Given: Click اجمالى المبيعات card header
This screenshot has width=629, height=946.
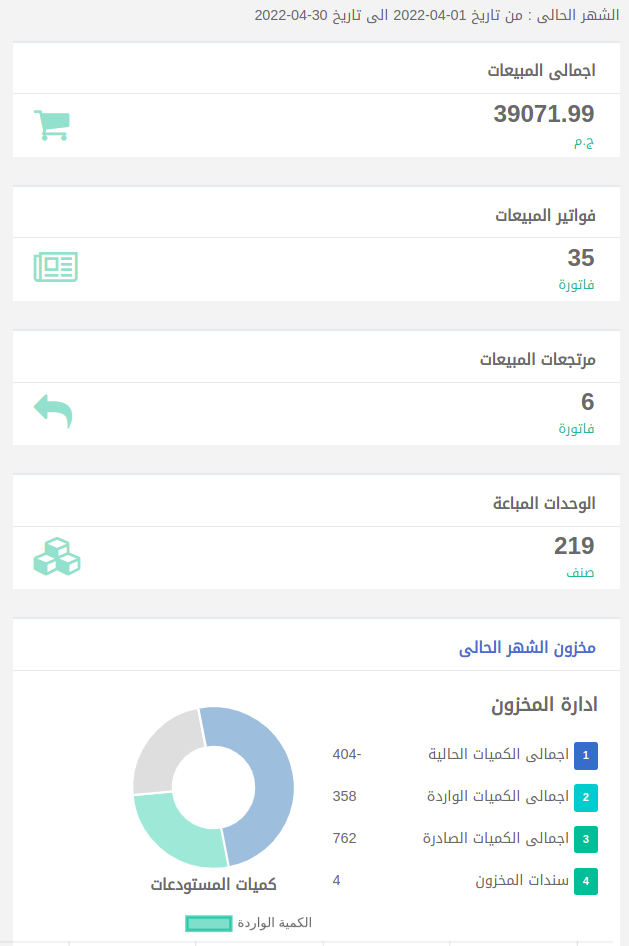Looking at the screenshot, I should point(316,68).
